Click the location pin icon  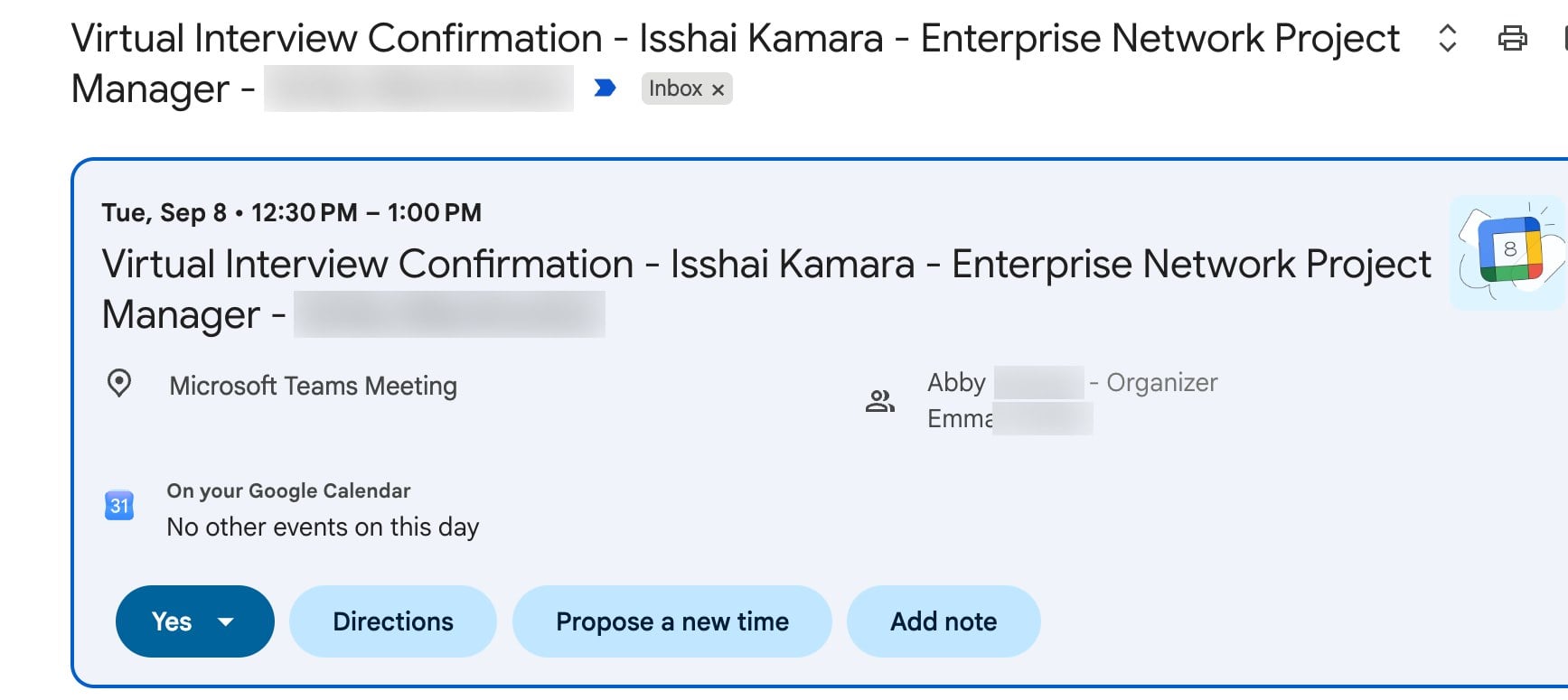pyautogui.click(x=119, y=384)
